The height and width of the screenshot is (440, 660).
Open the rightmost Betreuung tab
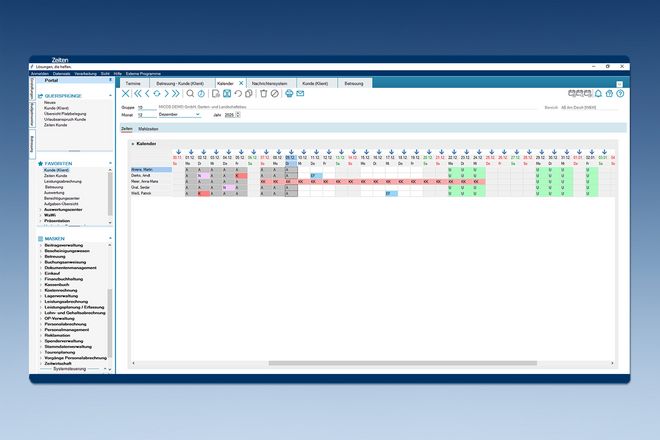tap(354, 83)
